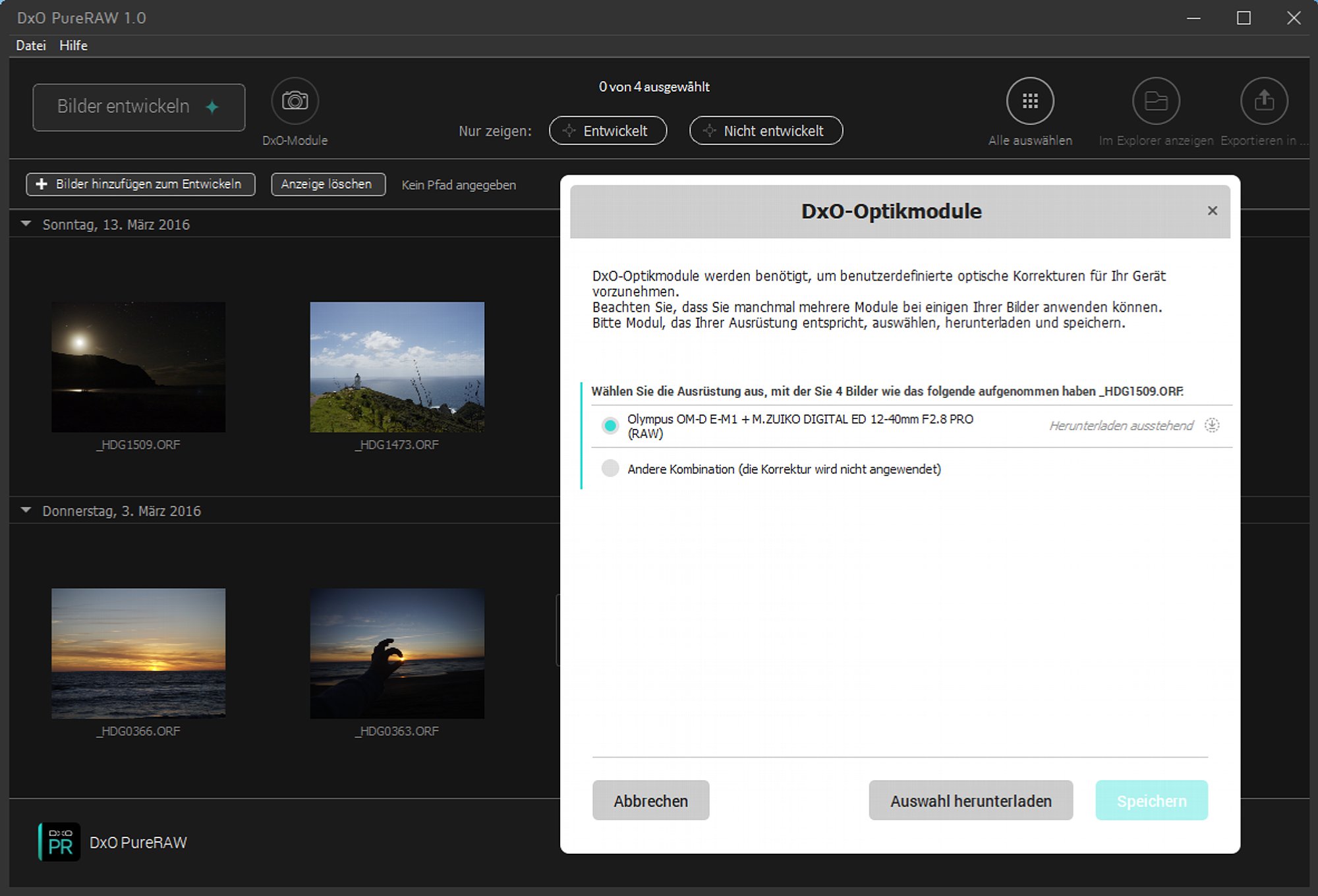Select the Andere Kombination radio option
Viewport: 1318px width, 896px height.
[x=610, y=468]
